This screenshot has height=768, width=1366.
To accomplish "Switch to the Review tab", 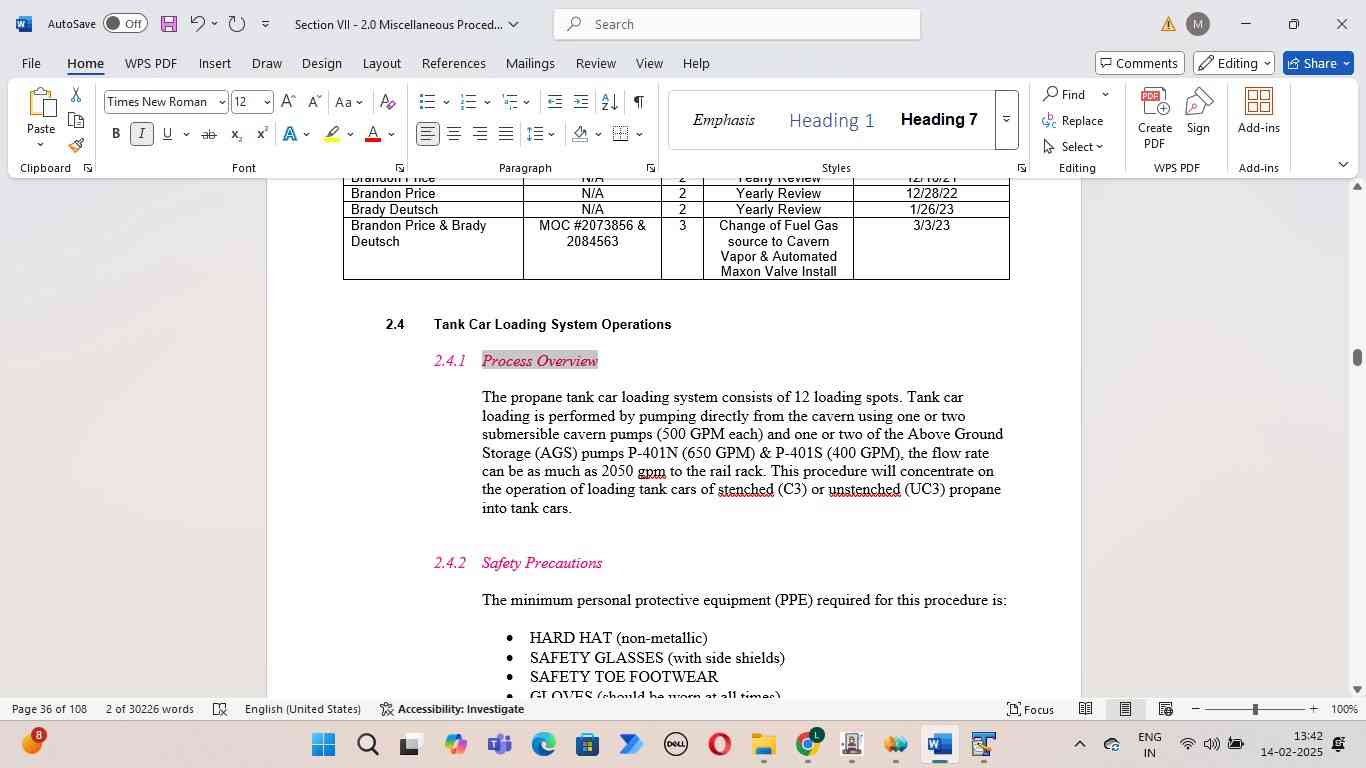I will coord(595,63).
